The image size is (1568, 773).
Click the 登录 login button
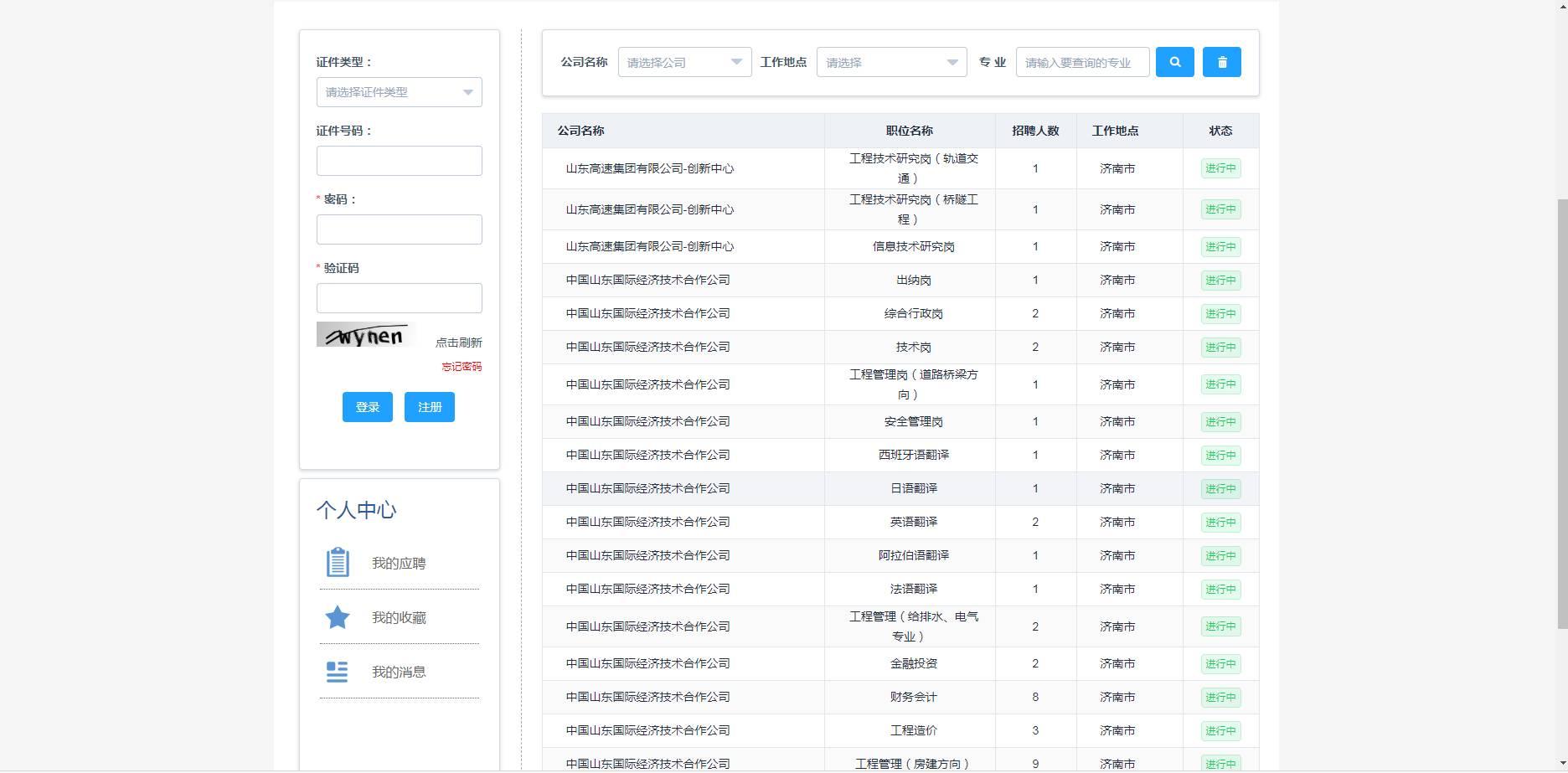tap(366, 407)
